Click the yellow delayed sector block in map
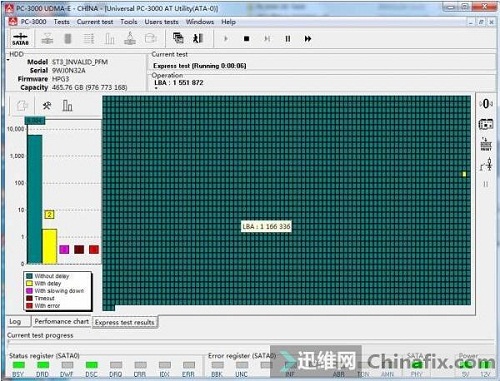 coord(464,174)
